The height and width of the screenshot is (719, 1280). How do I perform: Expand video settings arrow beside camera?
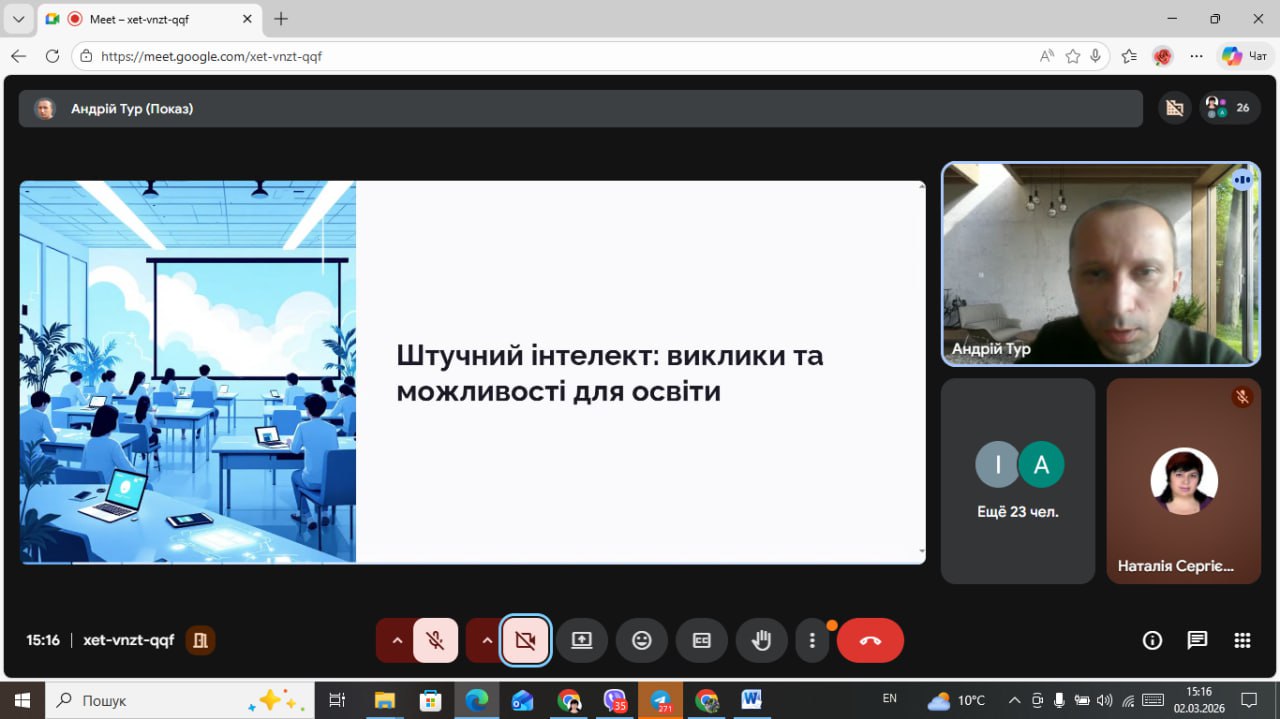click(487, 641)
